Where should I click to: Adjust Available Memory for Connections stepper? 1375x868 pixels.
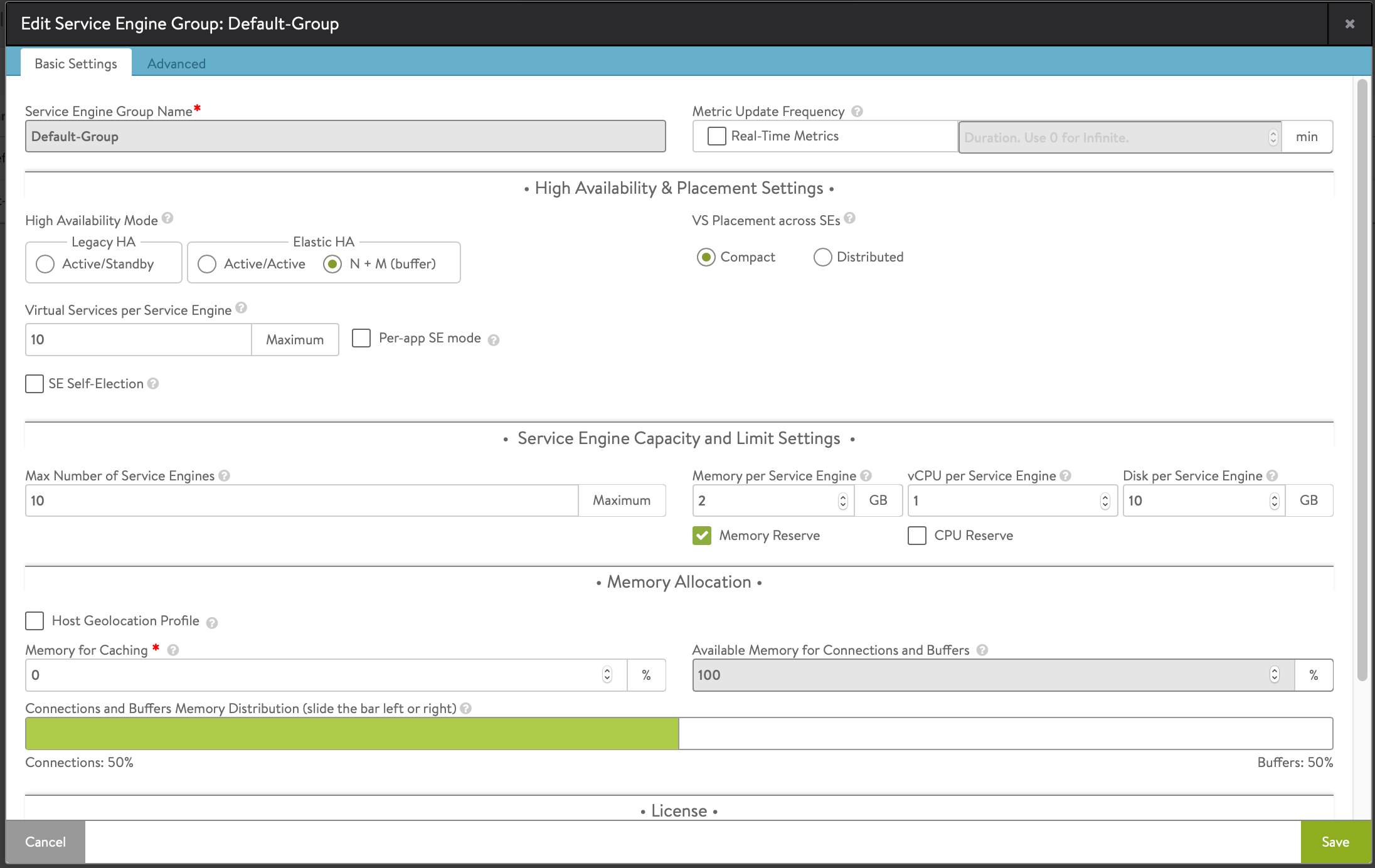tap(1274, 675)
